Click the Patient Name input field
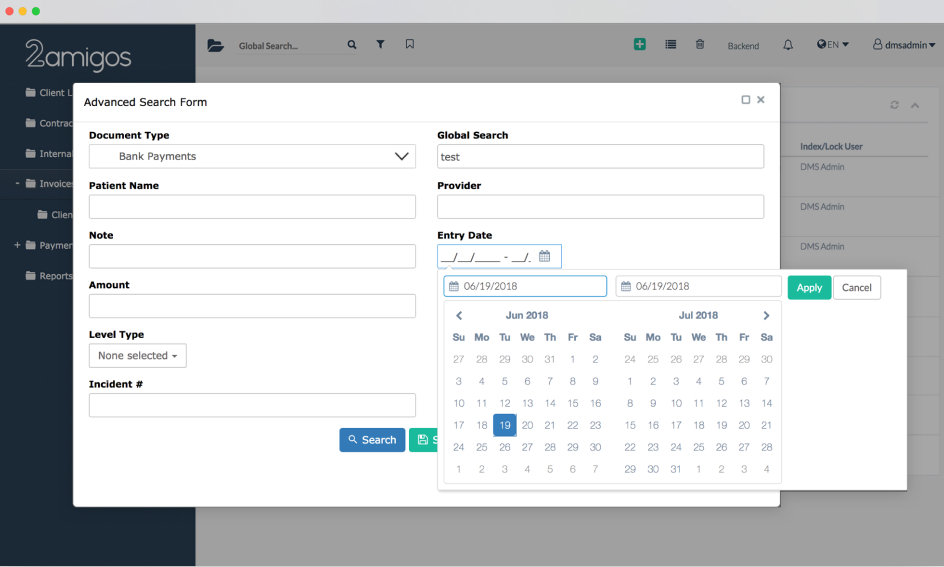 click(252, 207)
